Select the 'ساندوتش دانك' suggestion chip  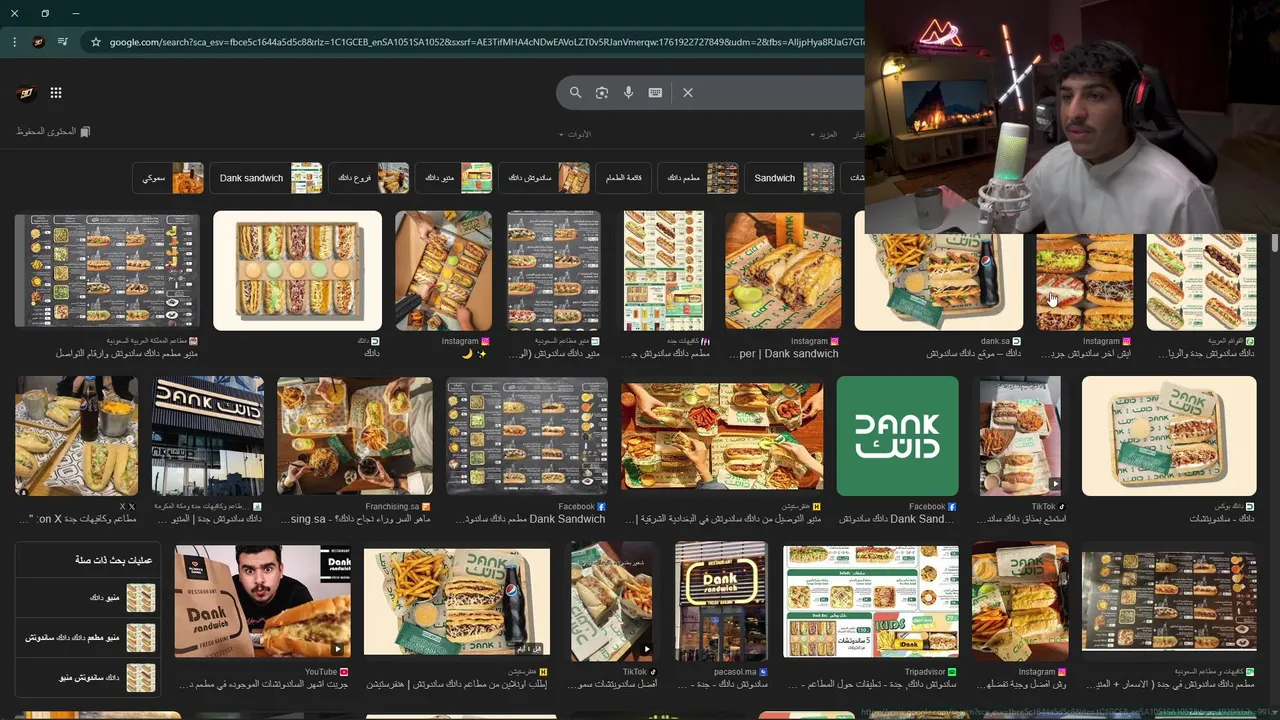[x=544, y=178]
